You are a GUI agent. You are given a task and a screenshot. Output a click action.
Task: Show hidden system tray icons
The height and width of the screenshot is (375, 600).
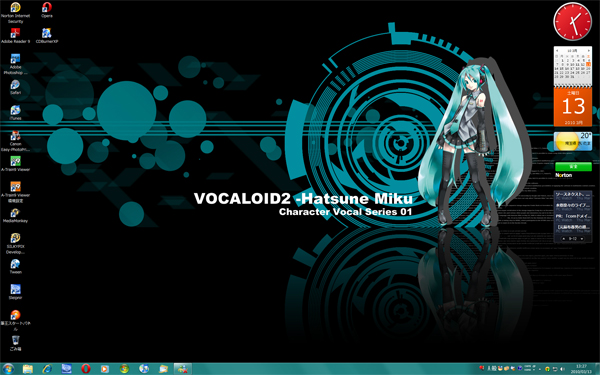(x=540, y=369)
